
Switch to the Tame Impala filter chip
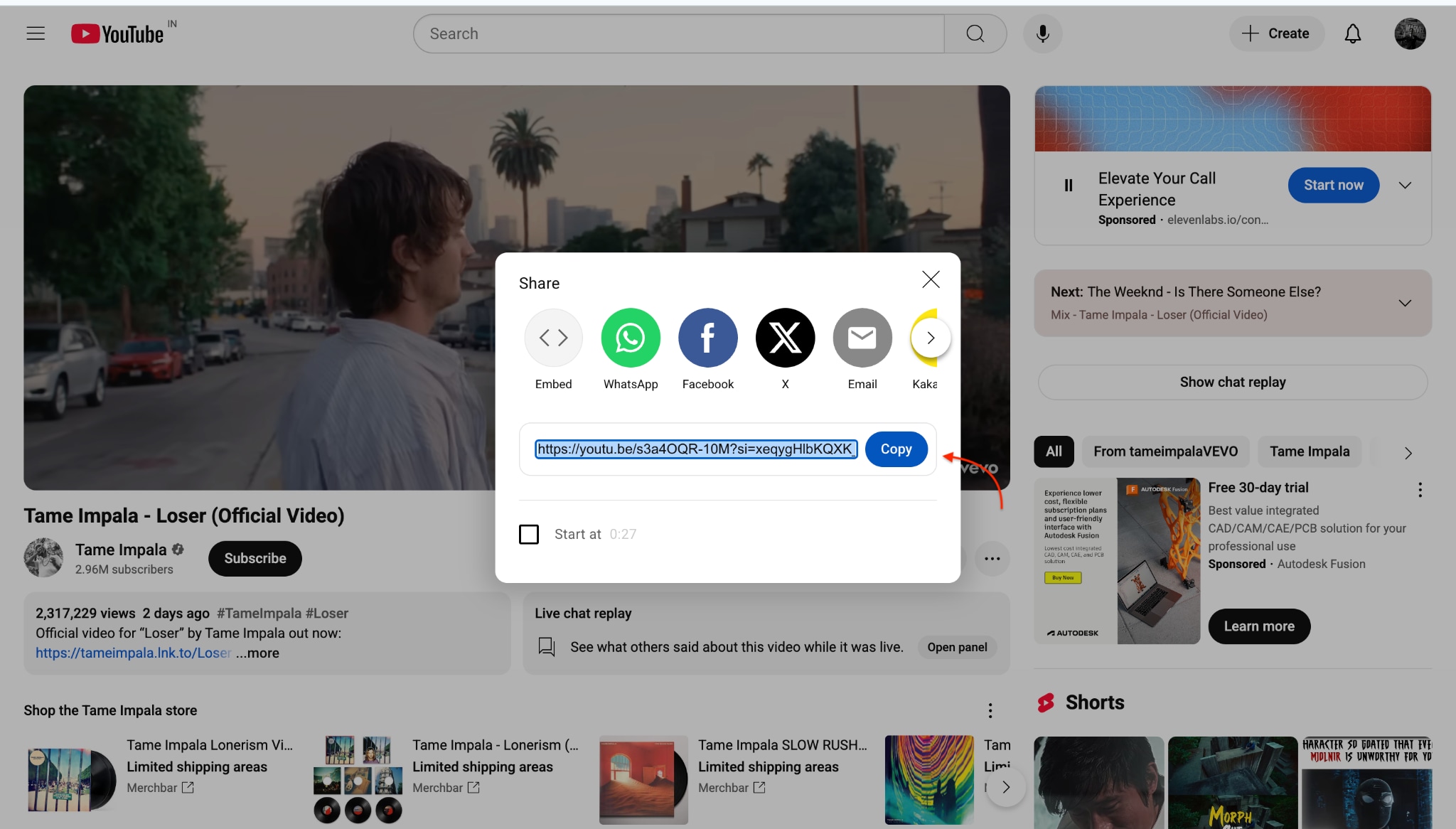click(x=1309, y=451)
